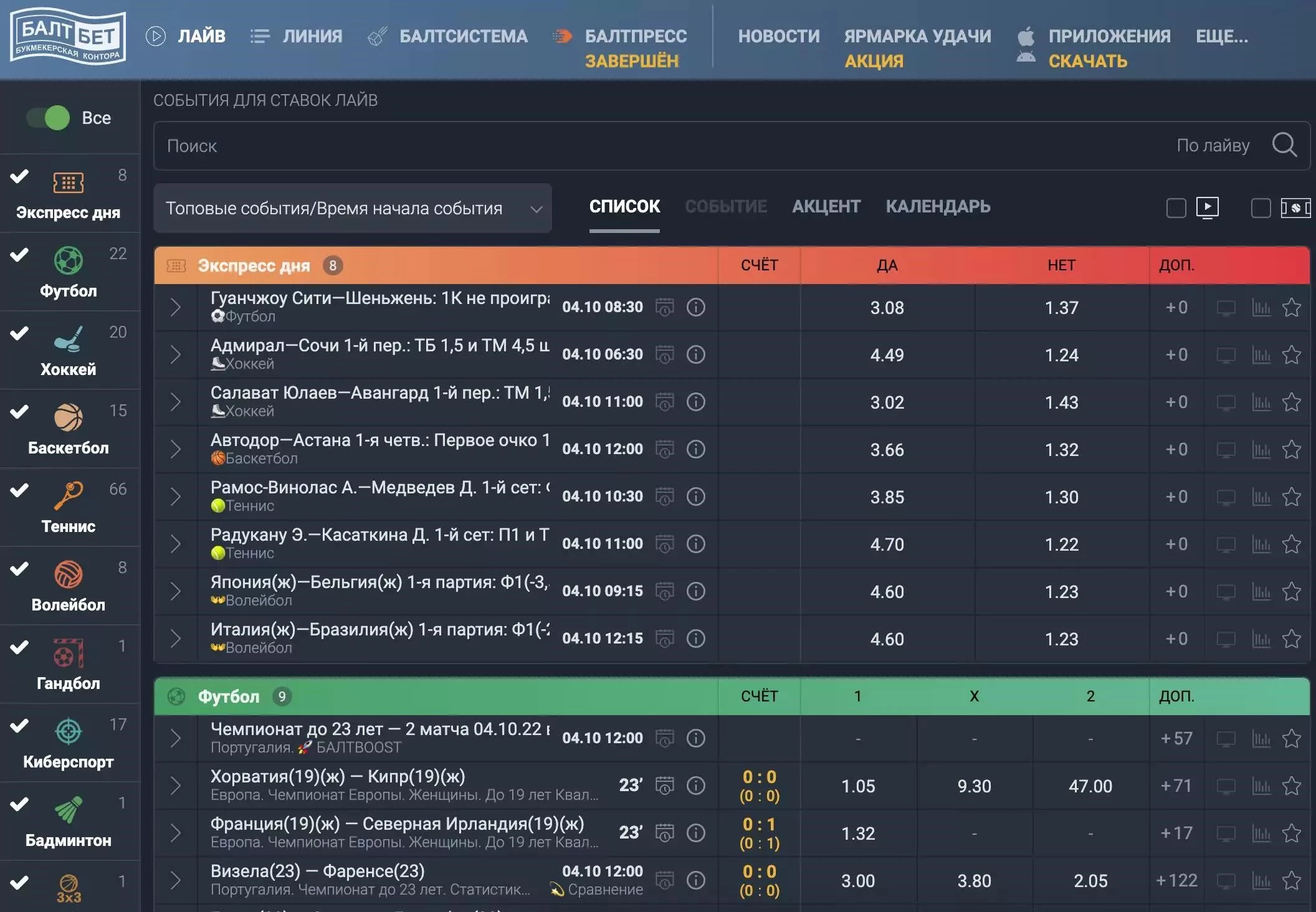
Task: Expand the Хорватия(19)(ж)—Кипр(19)(ж) row chevron
Action: 176,786
